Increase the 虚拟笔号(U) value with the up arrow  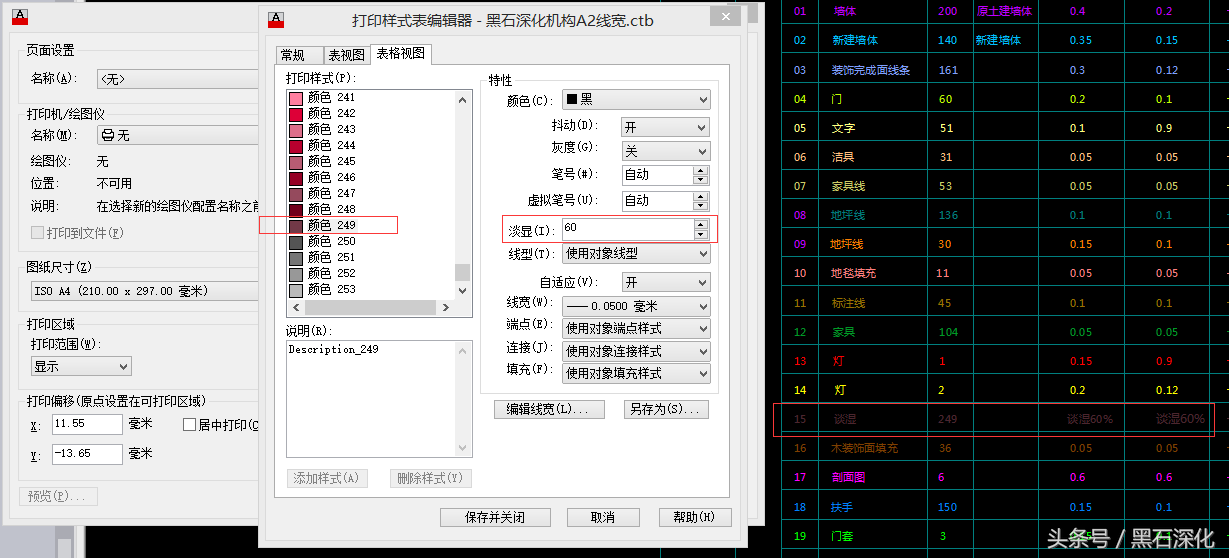click(701, 195)
